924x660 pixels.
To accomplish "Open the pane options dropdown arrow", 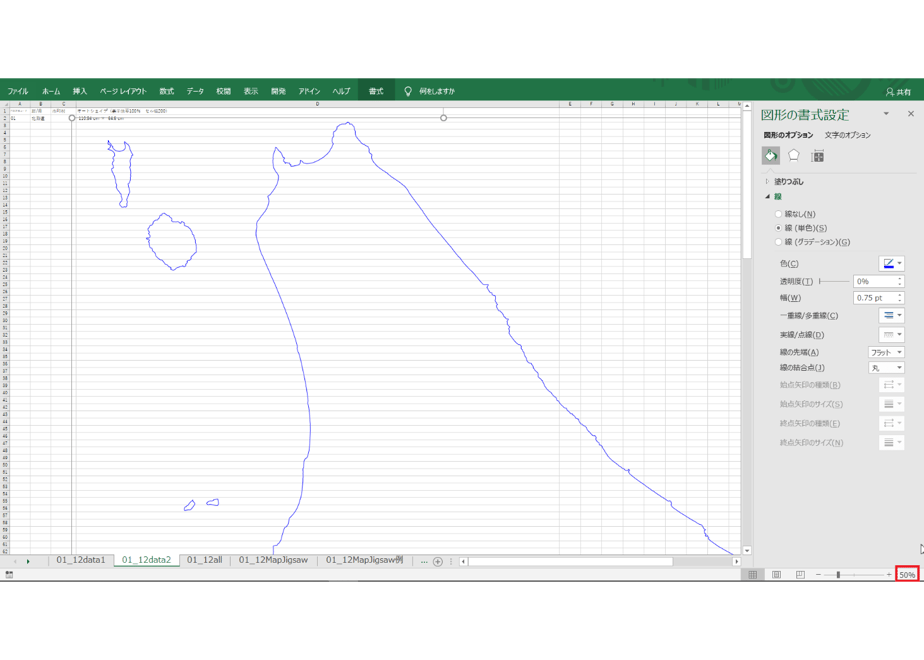I will coord(886,114).
